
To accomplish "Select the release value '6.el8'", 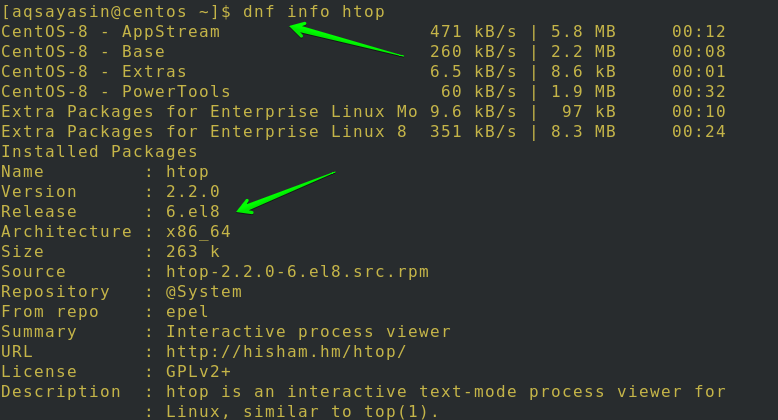I will click(x=193, y=211).
